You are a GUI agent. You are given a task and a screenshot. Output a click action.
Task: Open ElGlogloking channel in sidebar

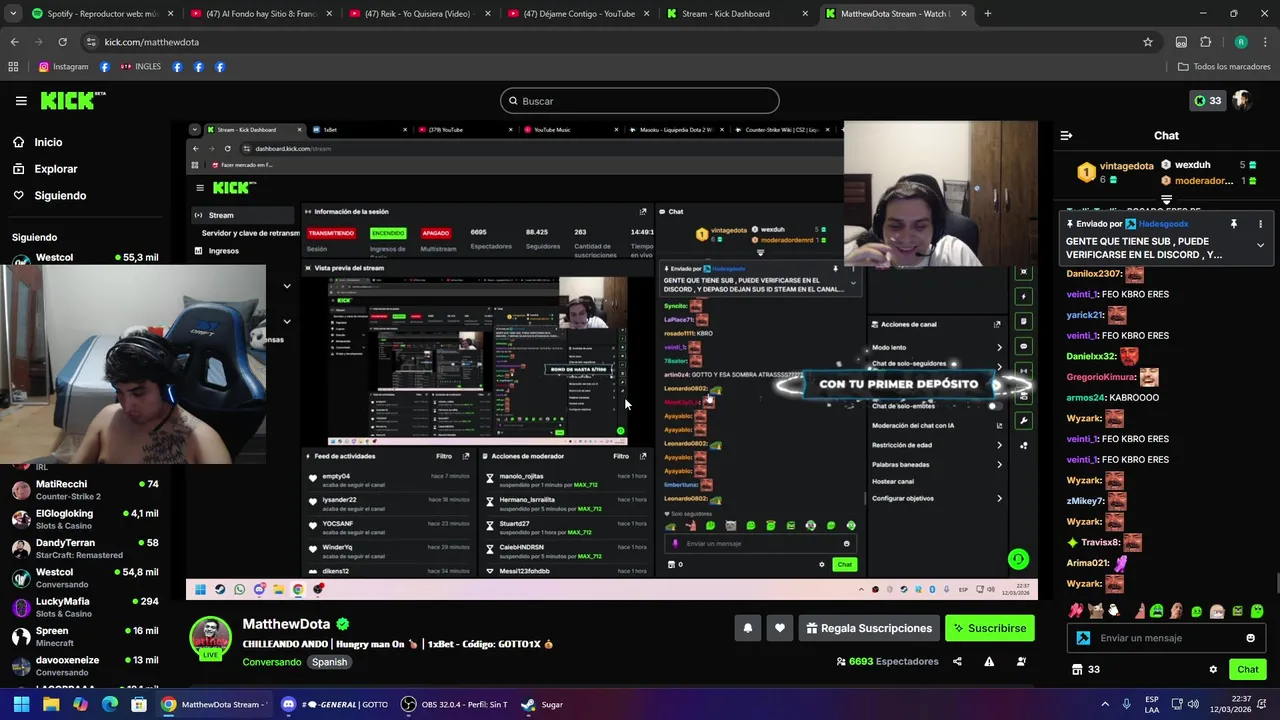(x=85, y=519)
